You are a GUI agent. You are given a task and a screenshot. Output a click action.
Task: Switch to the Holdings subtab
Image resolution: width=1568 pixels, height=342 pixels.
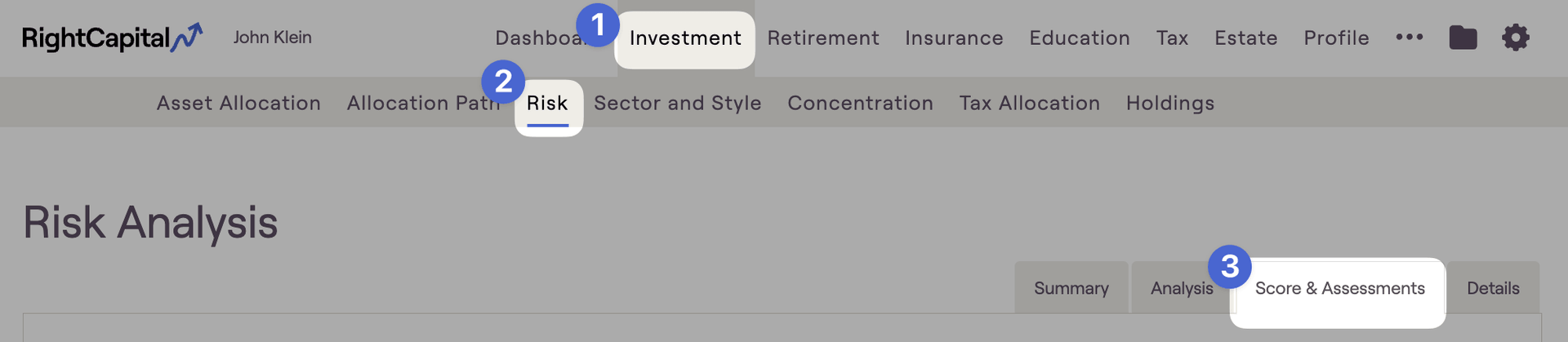(1170, 104)
